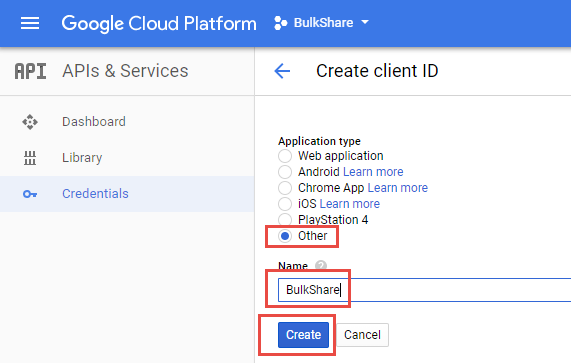571x363 pixels.
Task: Click the Google Cloud Platform title
Action: click(159, 23)
